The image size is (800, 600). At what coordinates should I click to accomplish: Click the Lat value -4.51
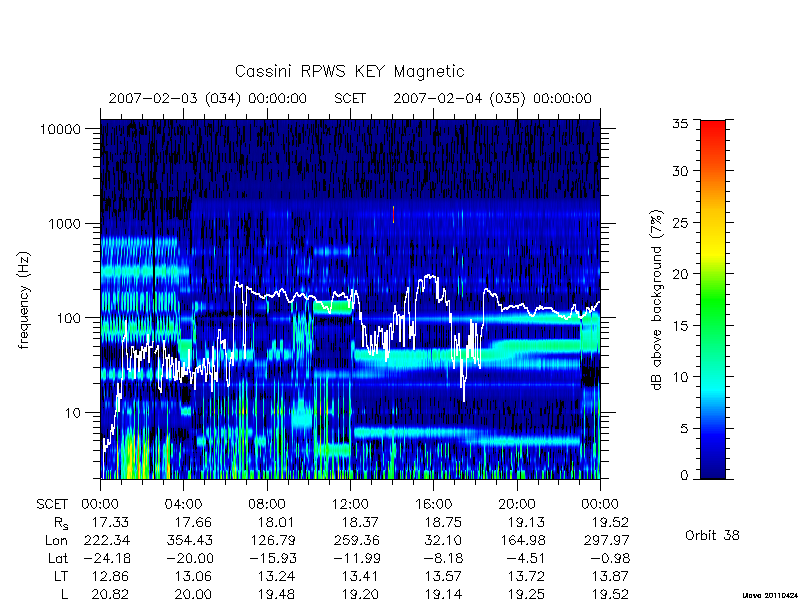526,559
